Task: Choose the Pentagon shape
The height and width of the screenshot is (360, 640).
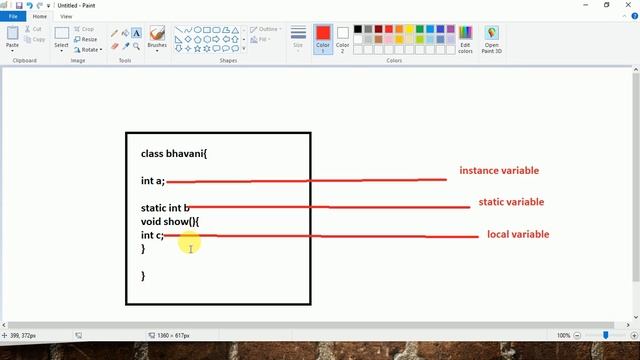Action: pos(198,40)
